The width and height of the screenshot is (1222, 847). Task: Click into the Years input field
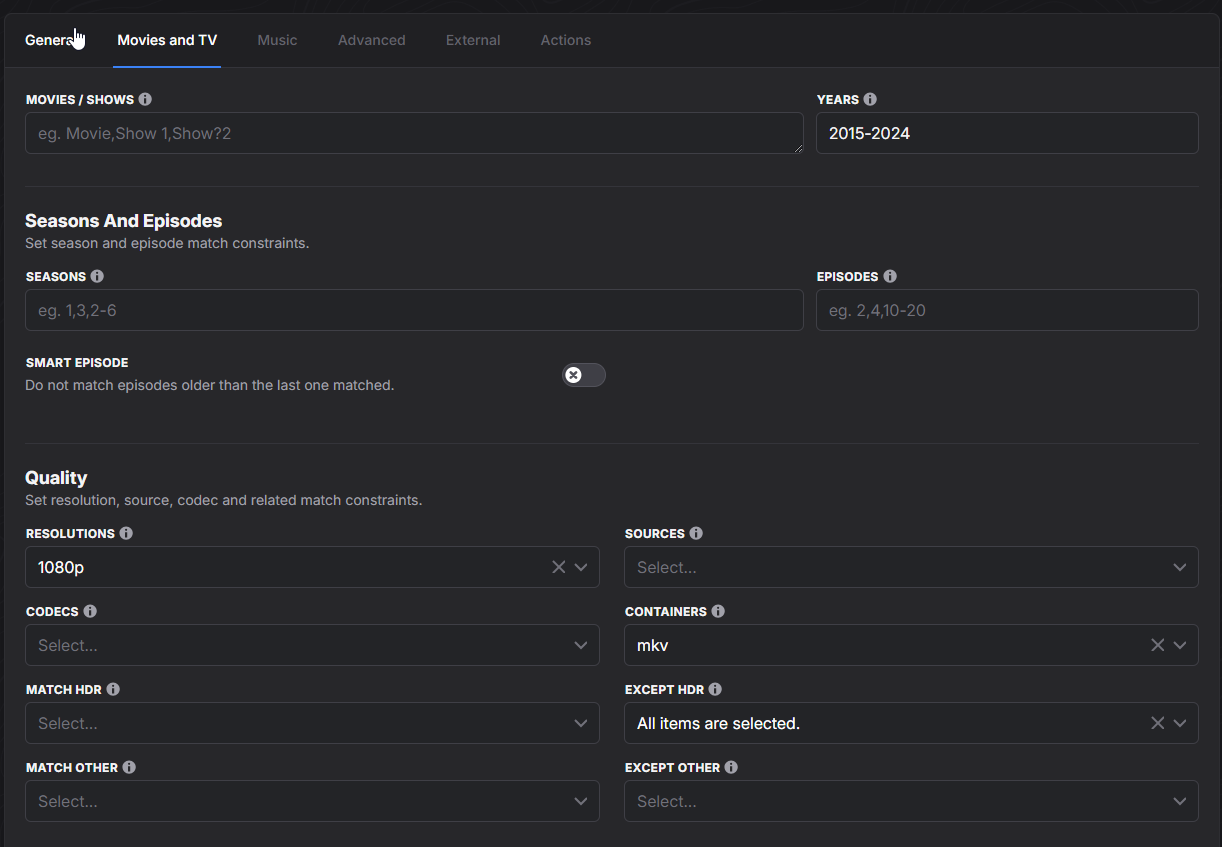point(1006,133)
